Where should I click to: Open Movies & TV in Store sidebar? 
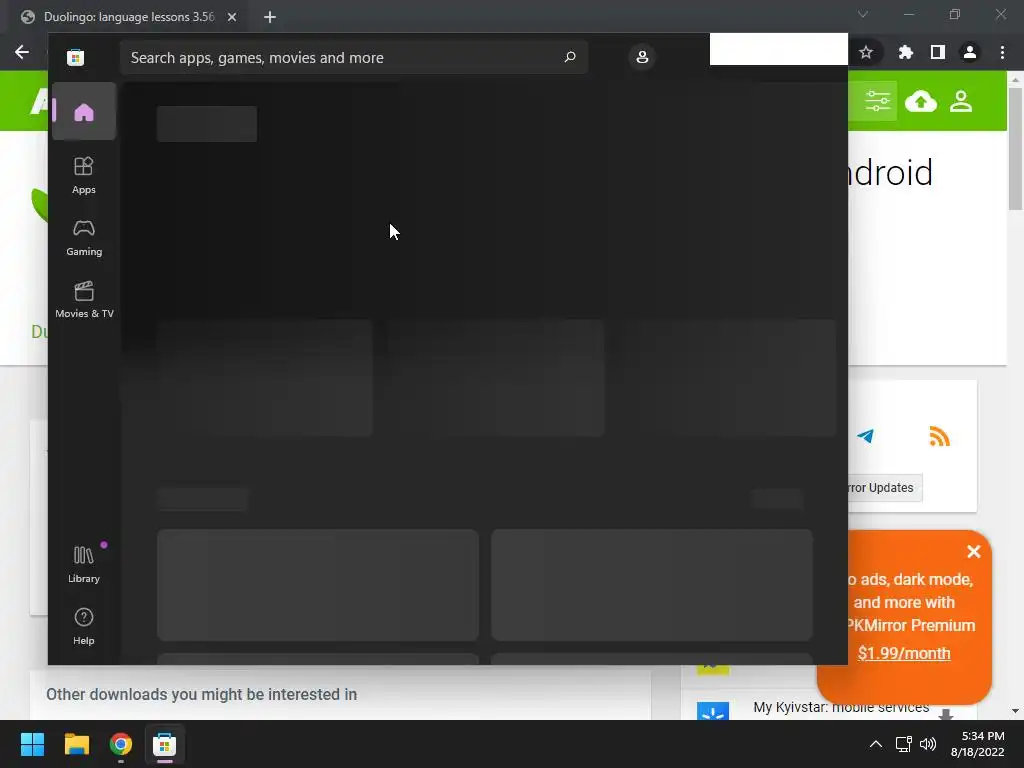(84, 300)
